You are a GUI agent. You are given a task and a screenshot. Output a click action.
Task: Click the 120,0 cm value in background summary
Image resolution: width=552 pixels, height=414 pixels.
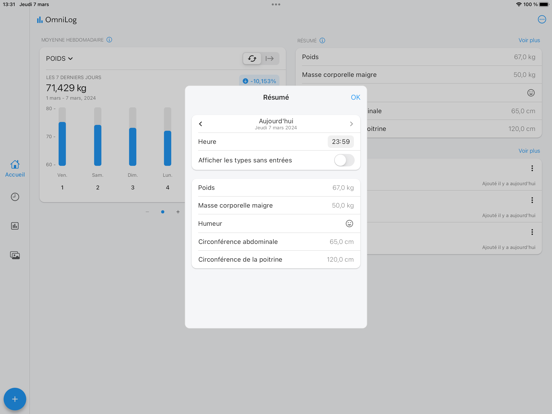(x=522, y=129)
